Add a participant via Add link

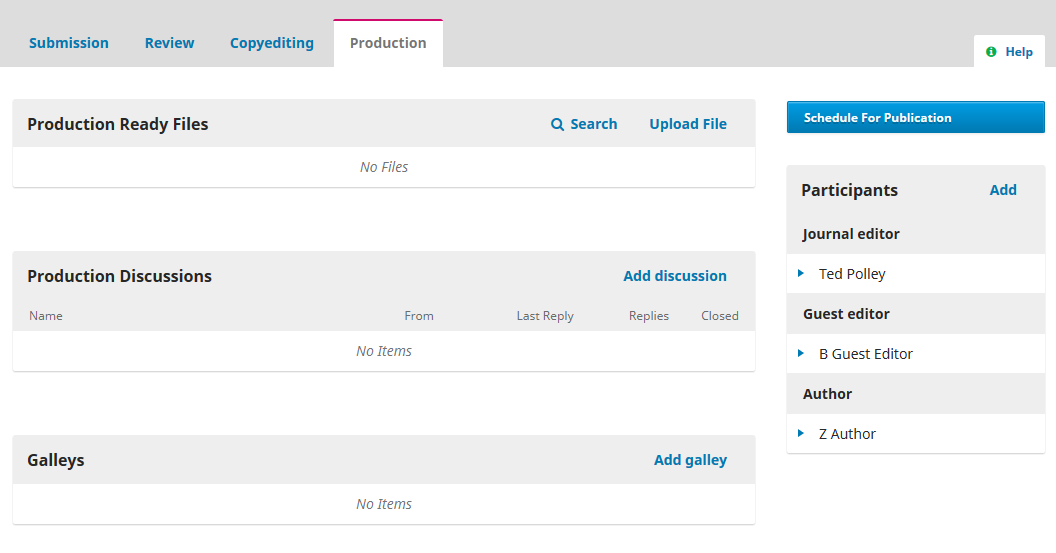pyautogui.click(x=1003, y=190)
